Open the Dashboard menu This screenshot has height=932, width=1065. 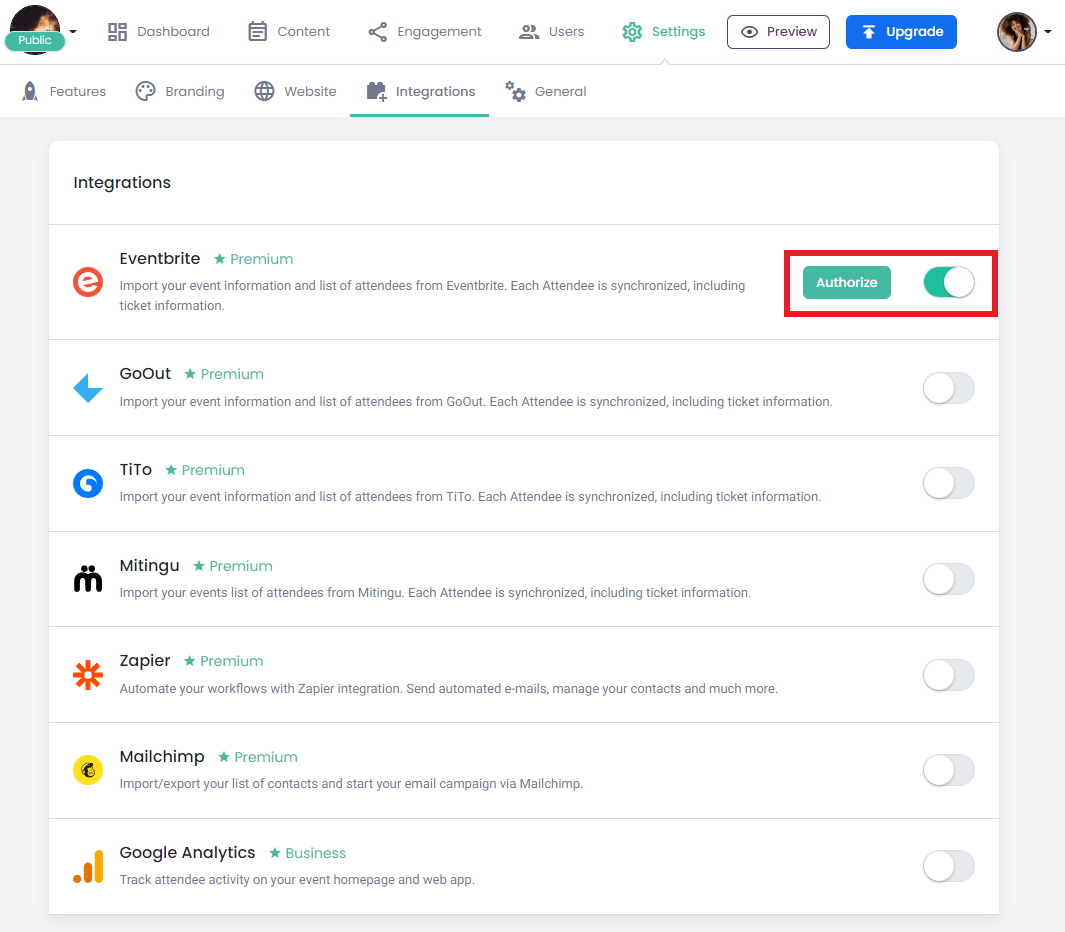click(x=159, y=32)
